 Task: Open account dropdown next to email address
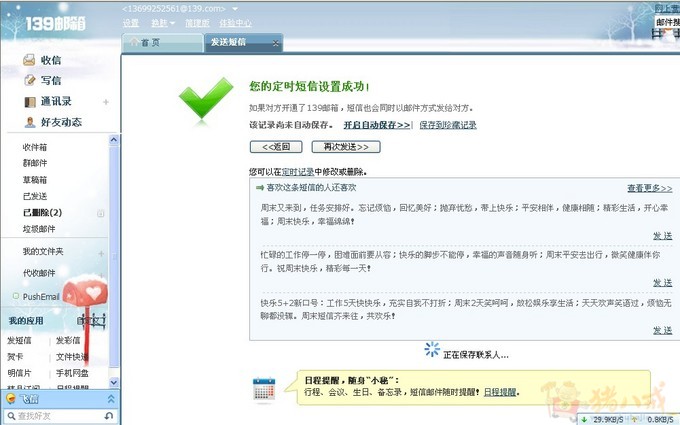[235, 9]
